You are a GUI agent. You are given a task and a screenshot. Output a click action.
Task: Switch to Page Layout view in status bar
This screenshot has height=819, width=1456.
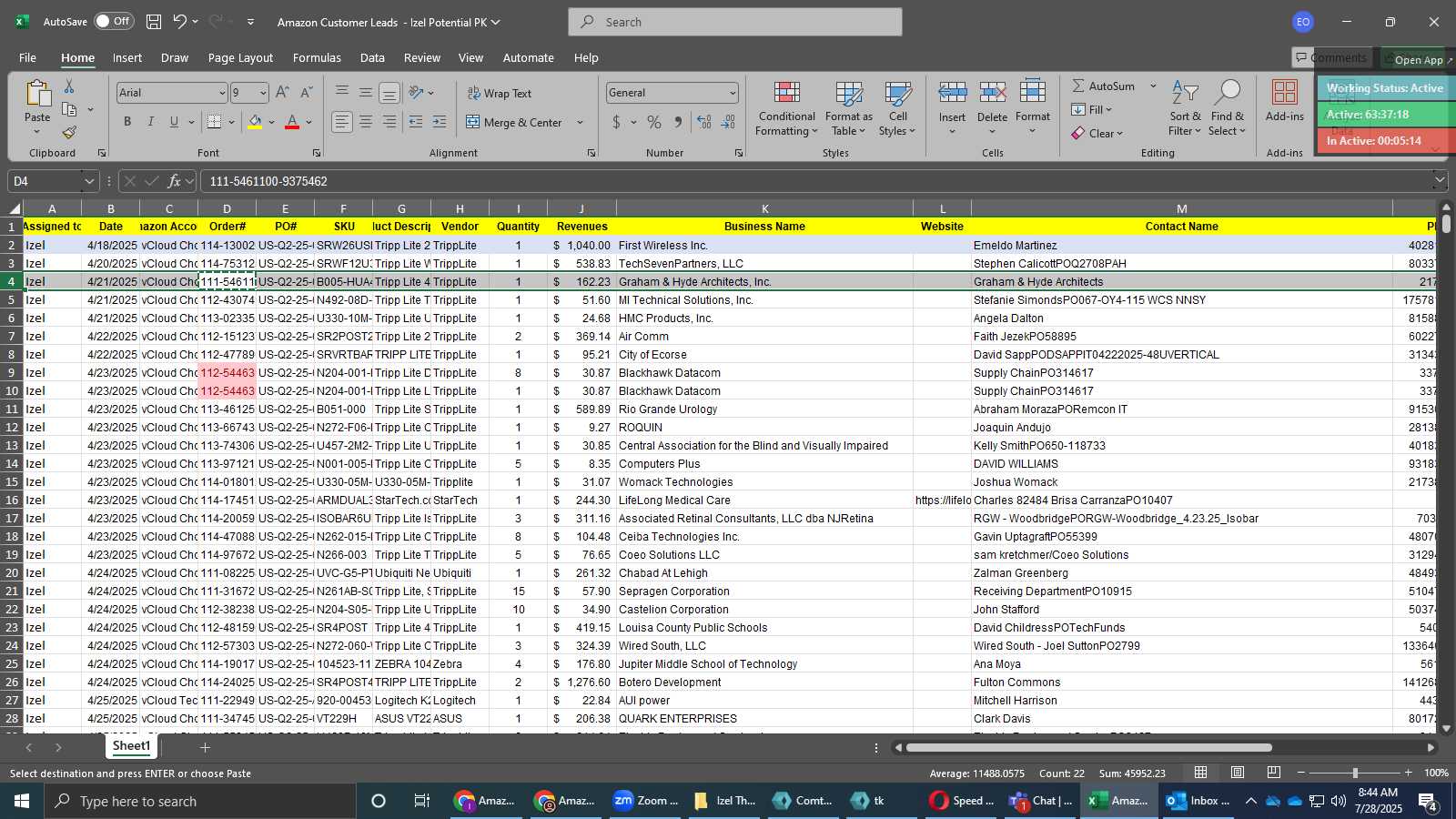tap(1238, 773)
